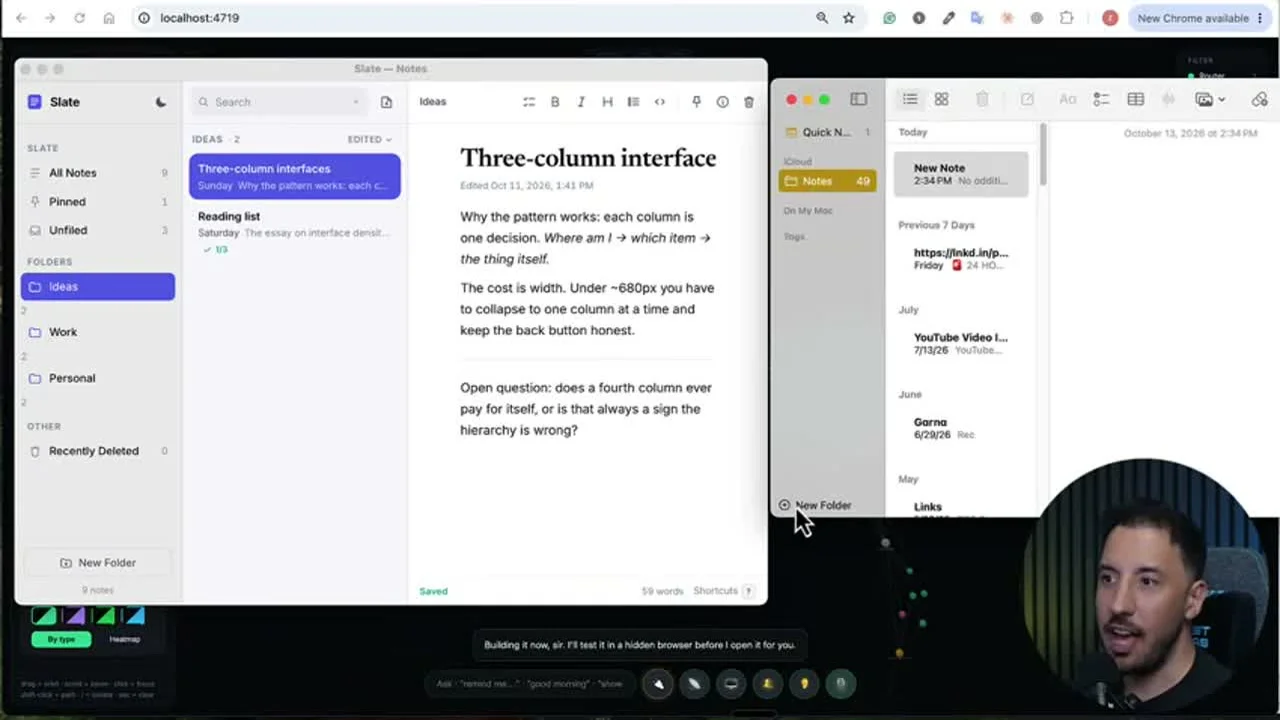Image resolution: width=1280 pixels, height=720 pixels.
Task: Click New Chrome available update button
Action: [x=1199, y=18]
